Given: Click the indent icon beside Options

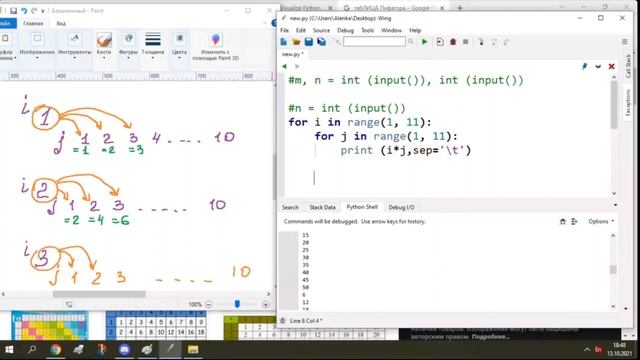Looking at the screenshot, I should pyautogui.click(x=574, y=221).
